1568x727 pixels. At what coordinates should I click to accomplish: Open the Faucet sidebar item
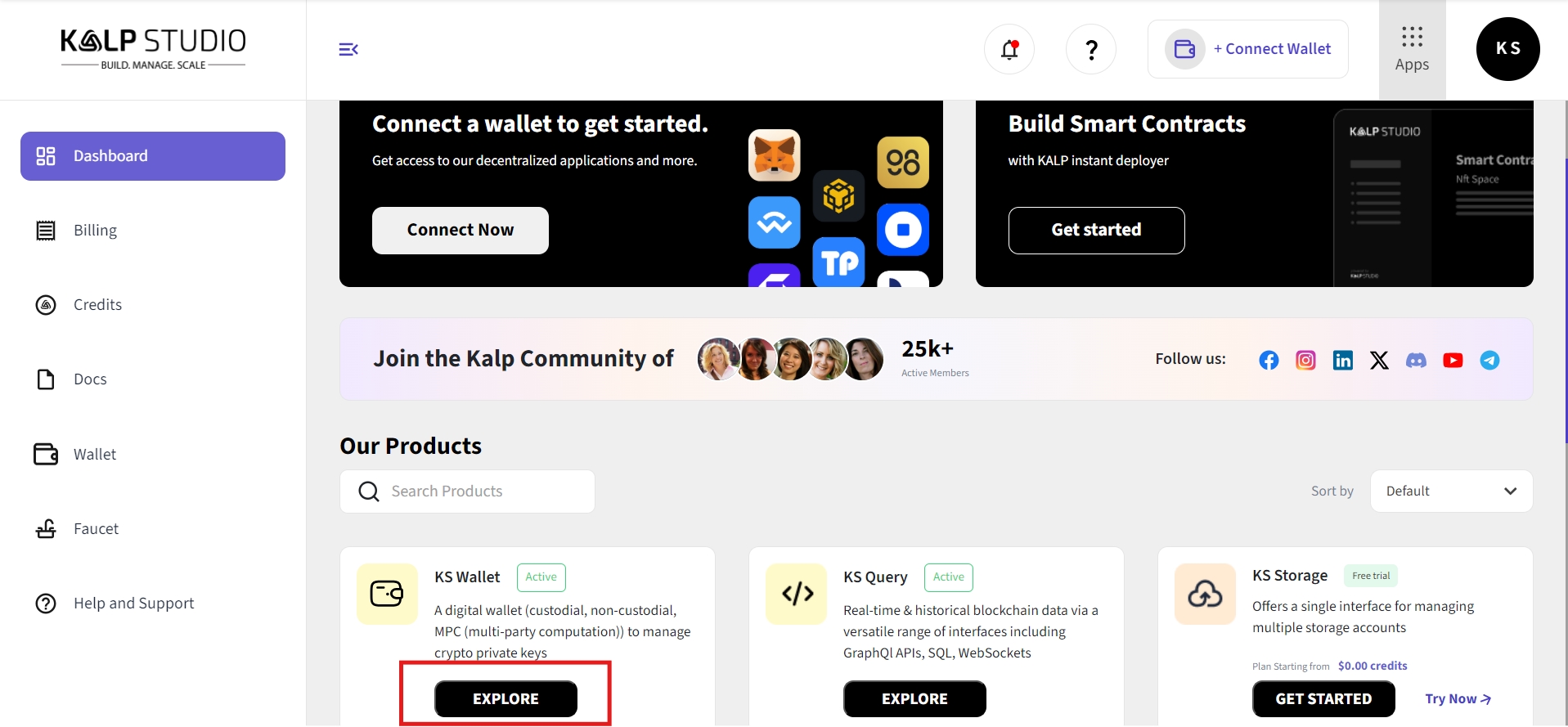point(96,529)
